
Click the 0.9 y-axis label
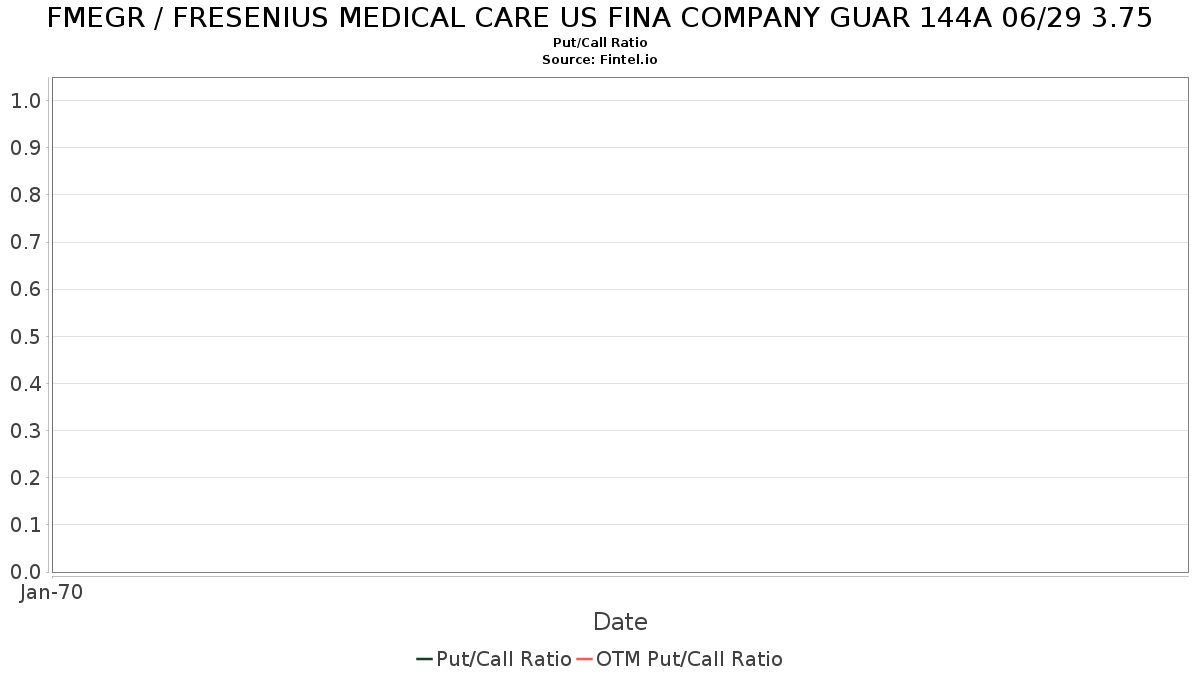(x=25, y=147)
